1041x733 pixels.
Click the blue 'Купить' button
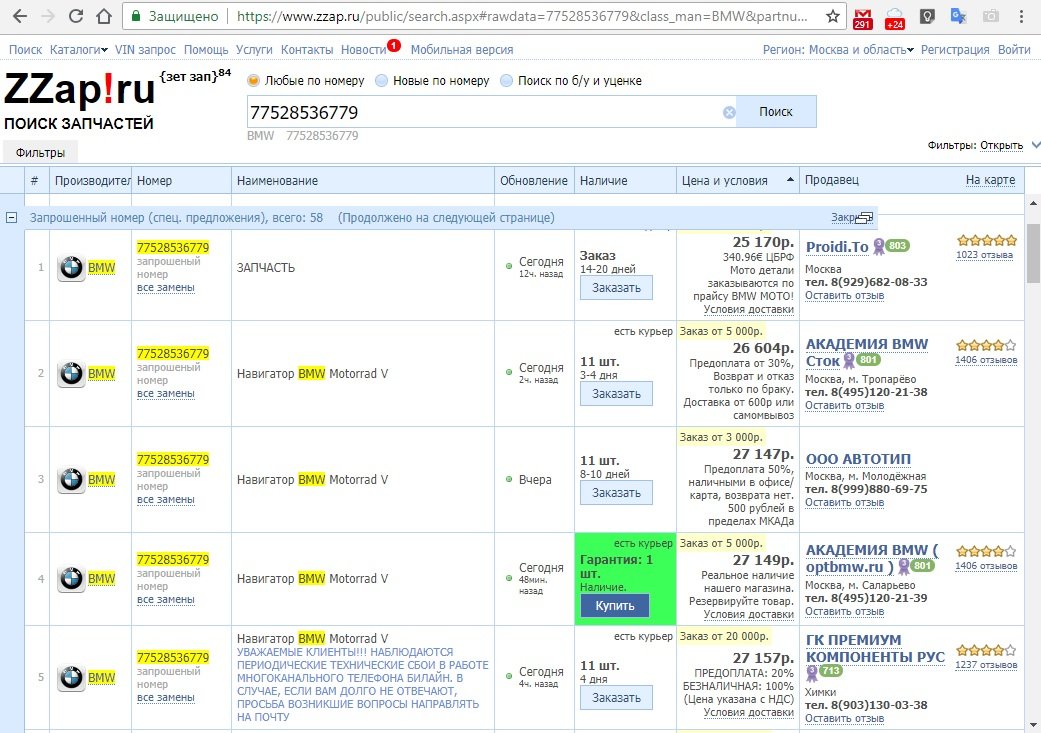(x=614, y=606)
